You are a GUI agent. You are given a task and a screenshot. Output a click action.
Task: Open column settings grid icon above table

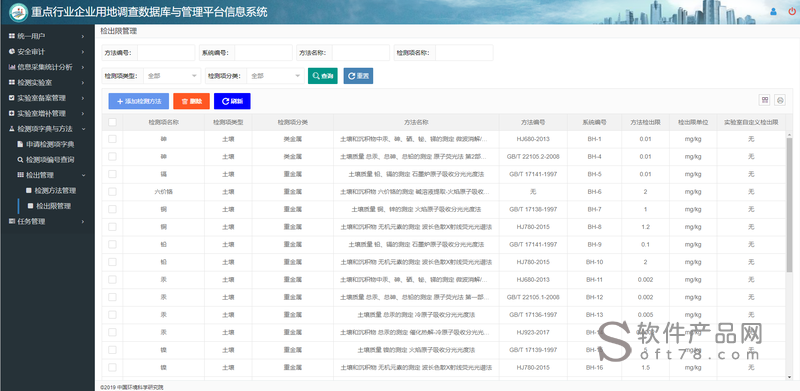pos(765,100)
